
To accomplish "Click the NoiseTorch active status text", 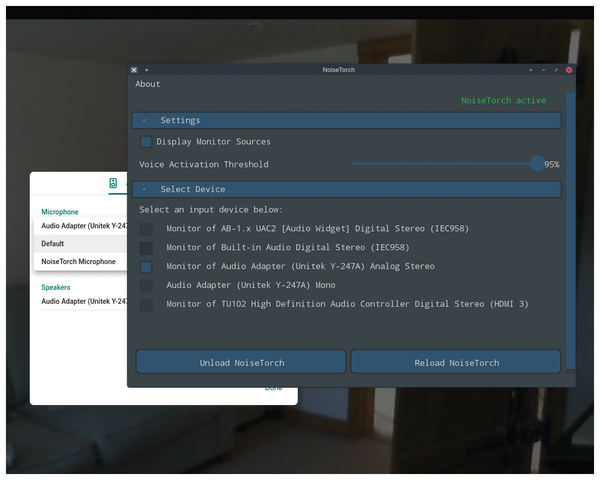I will click(503, 100).
